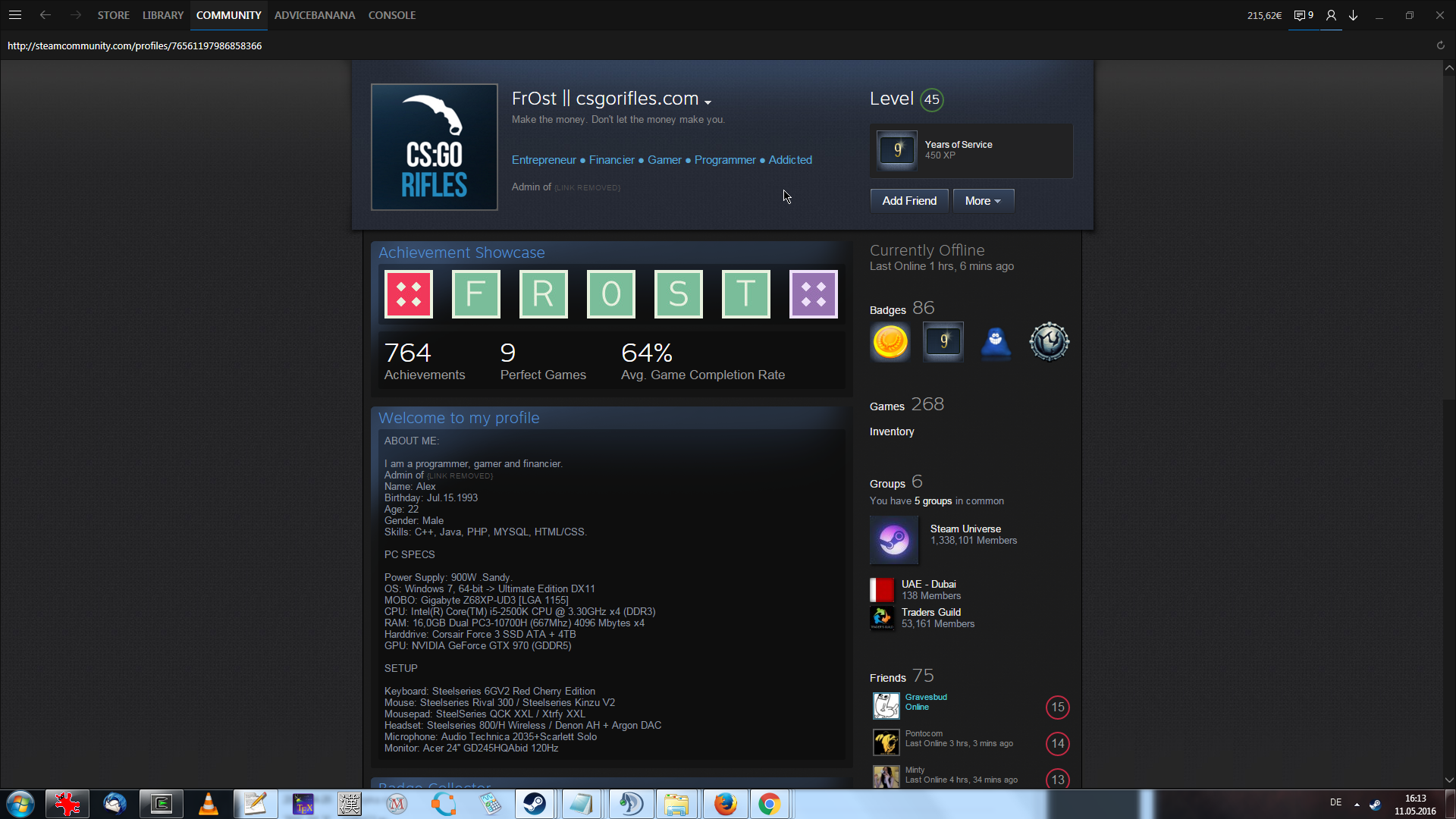Click the Years of Service badge icon

click(897, 149)
